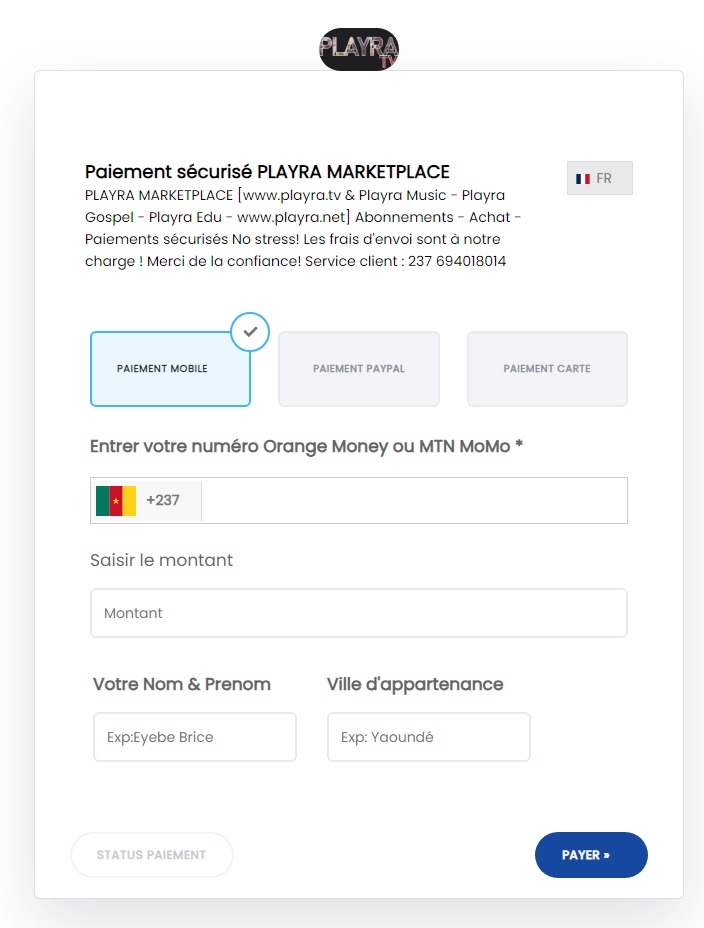Click the Orange Money or MTN MoMo label

coord(306,446)
